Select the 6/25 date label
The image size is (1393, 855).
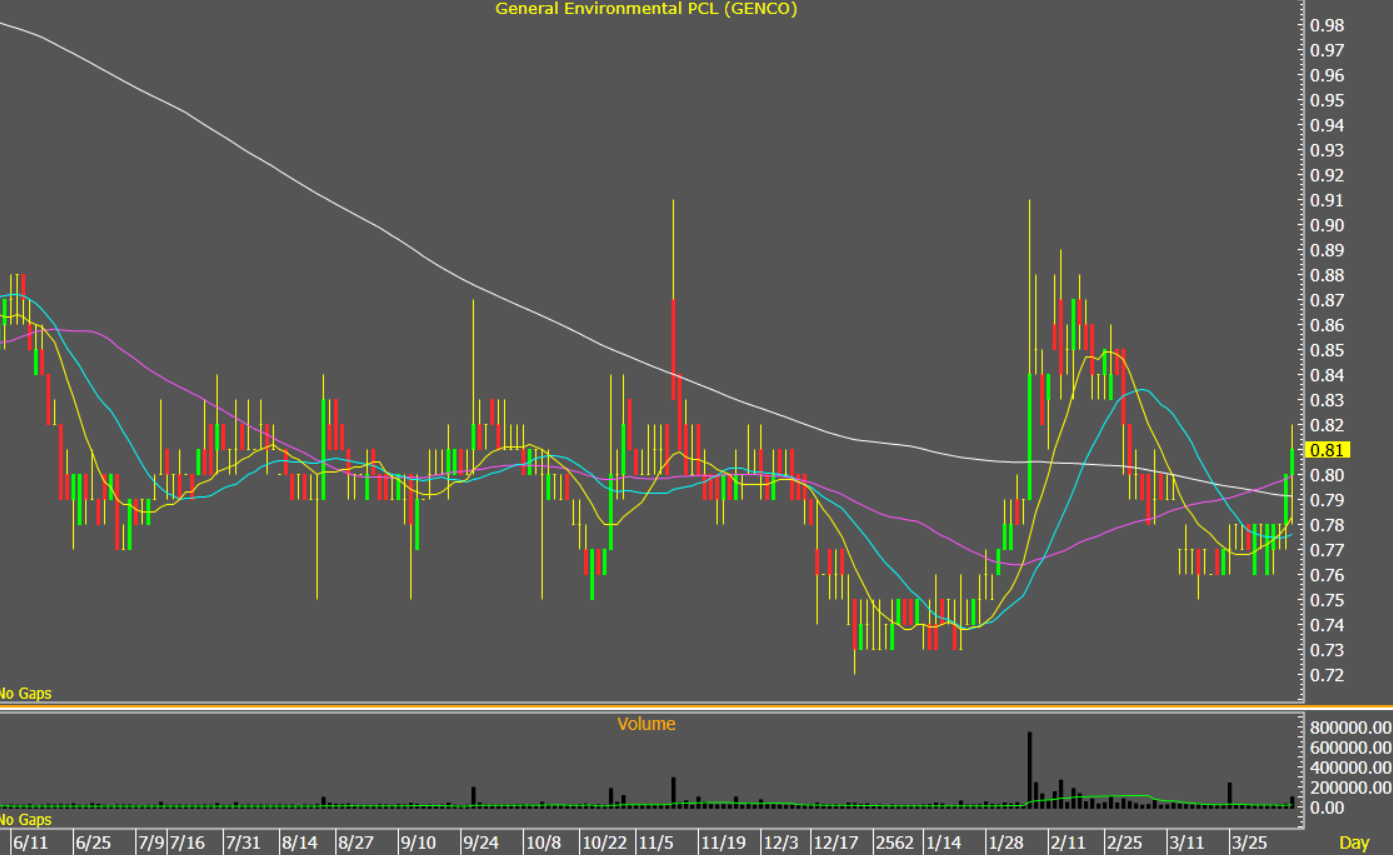(93, 842)
